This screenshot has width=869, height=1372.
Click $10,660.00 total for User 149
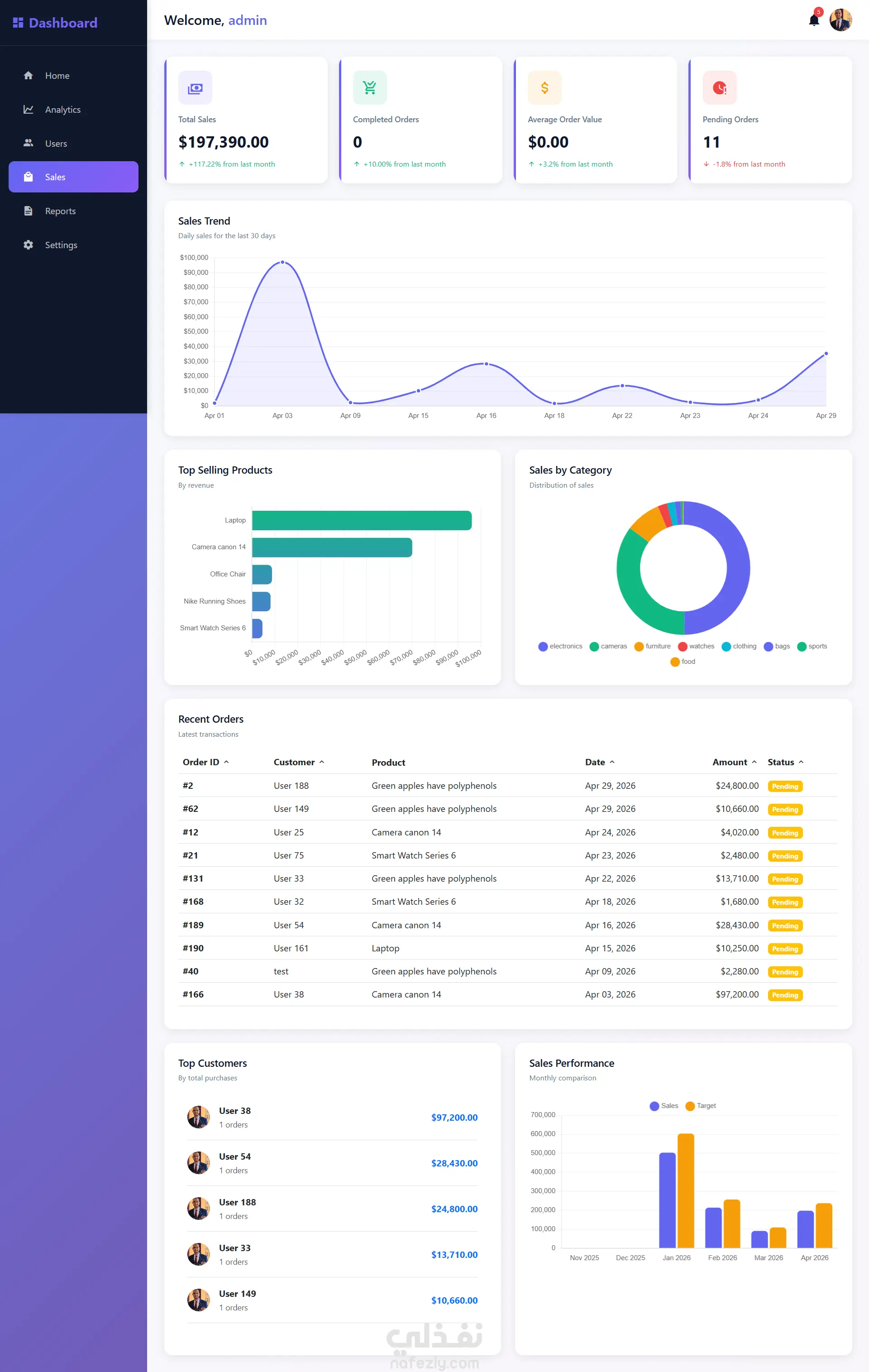click(x=454, y=1300)
